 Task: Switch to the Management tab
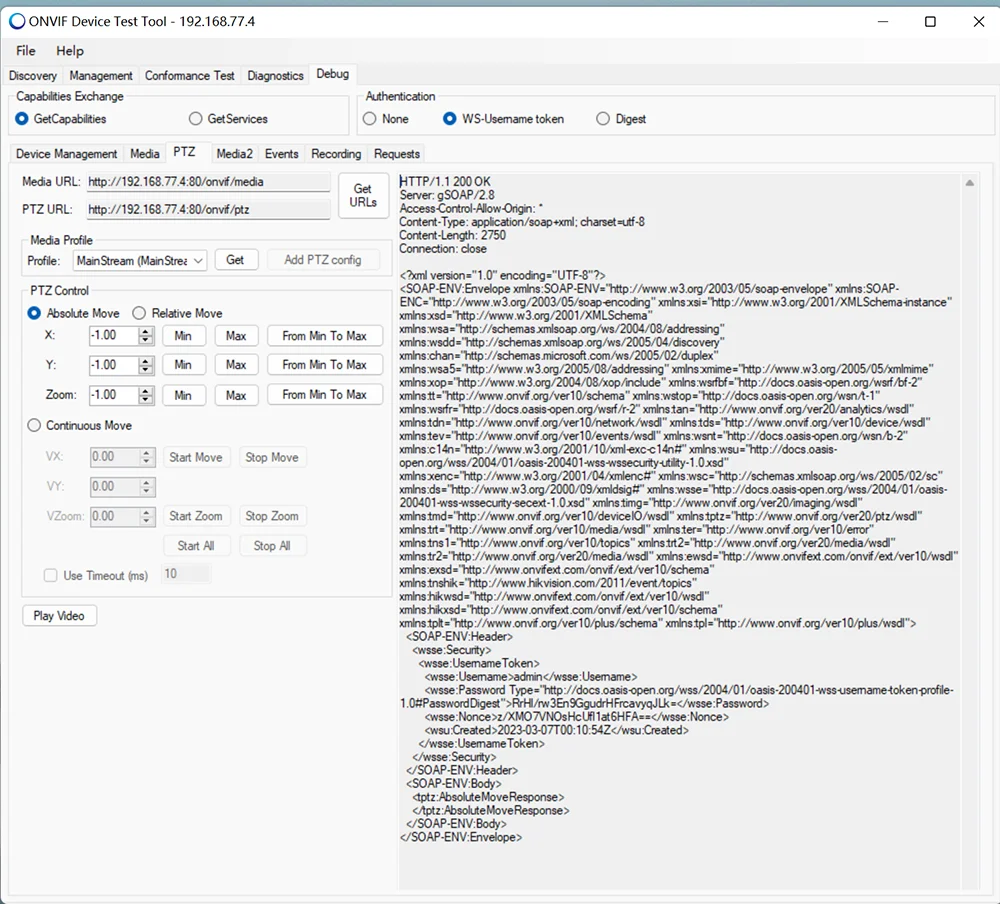point(101,75)
